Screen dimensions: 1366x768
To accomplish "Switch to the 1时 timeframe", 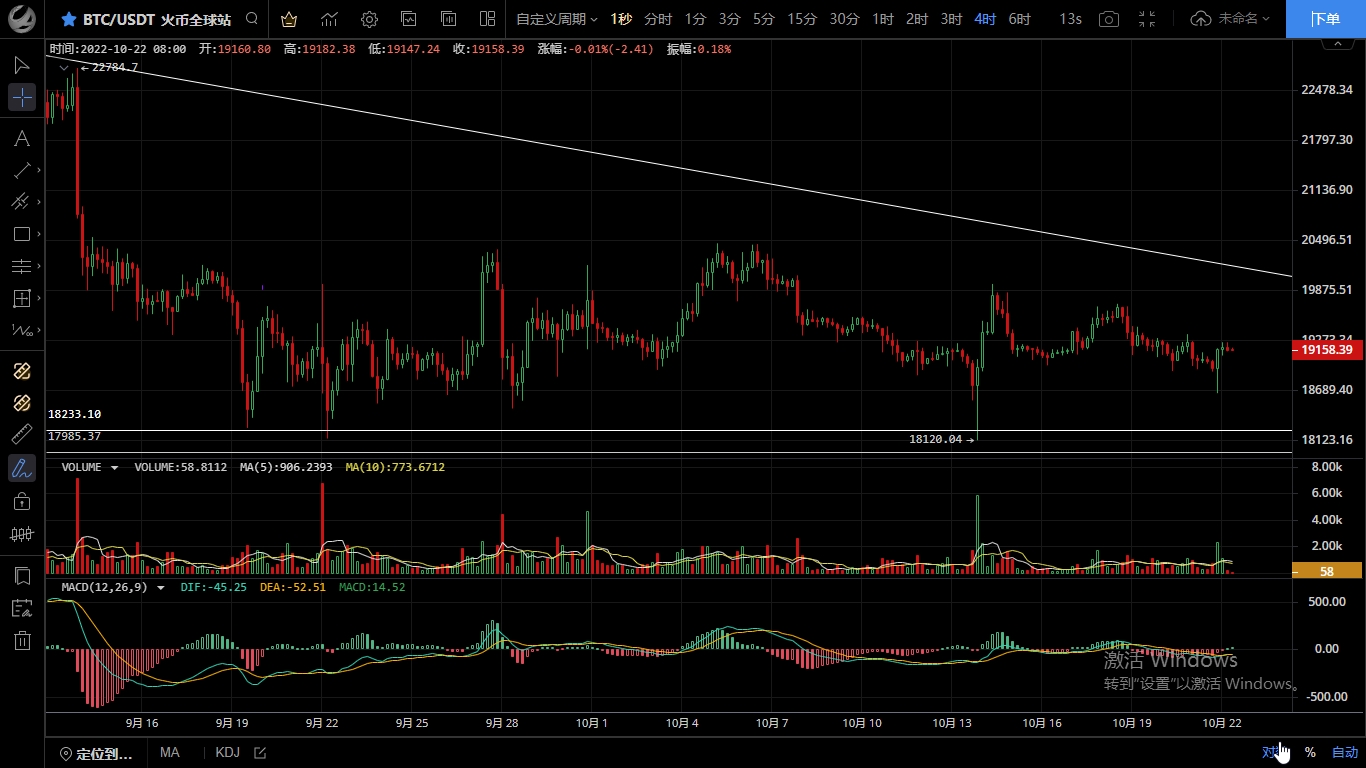I will click(882, 19).
